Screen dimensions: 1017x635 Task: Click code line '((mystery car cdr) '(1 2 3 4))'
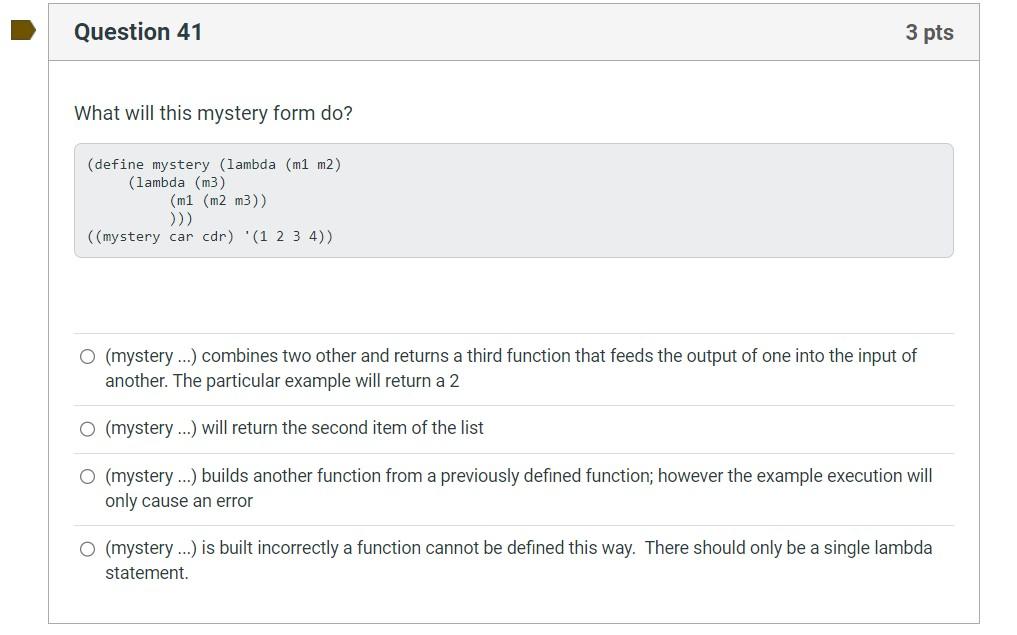pos(210,237)
